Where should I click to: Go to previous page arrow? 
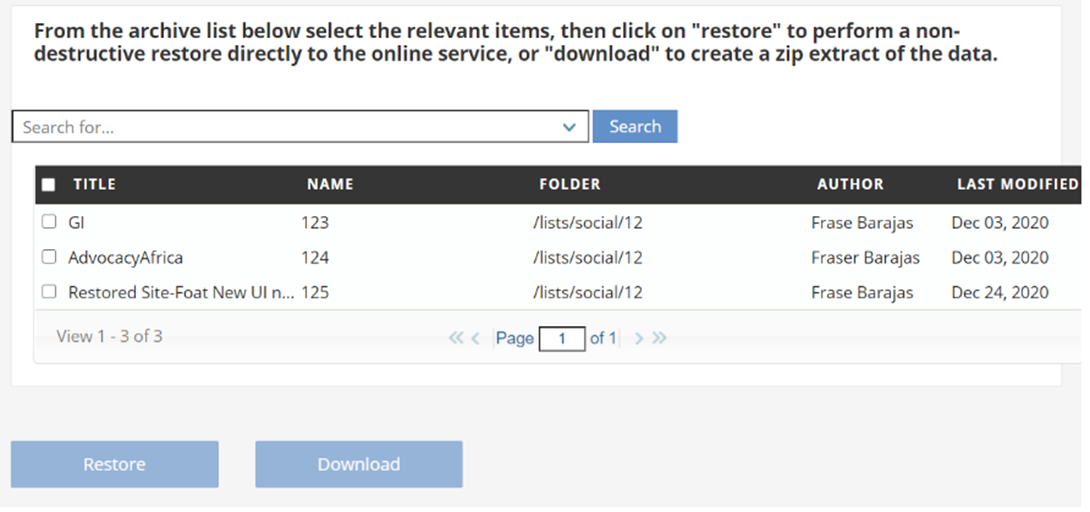475,338
